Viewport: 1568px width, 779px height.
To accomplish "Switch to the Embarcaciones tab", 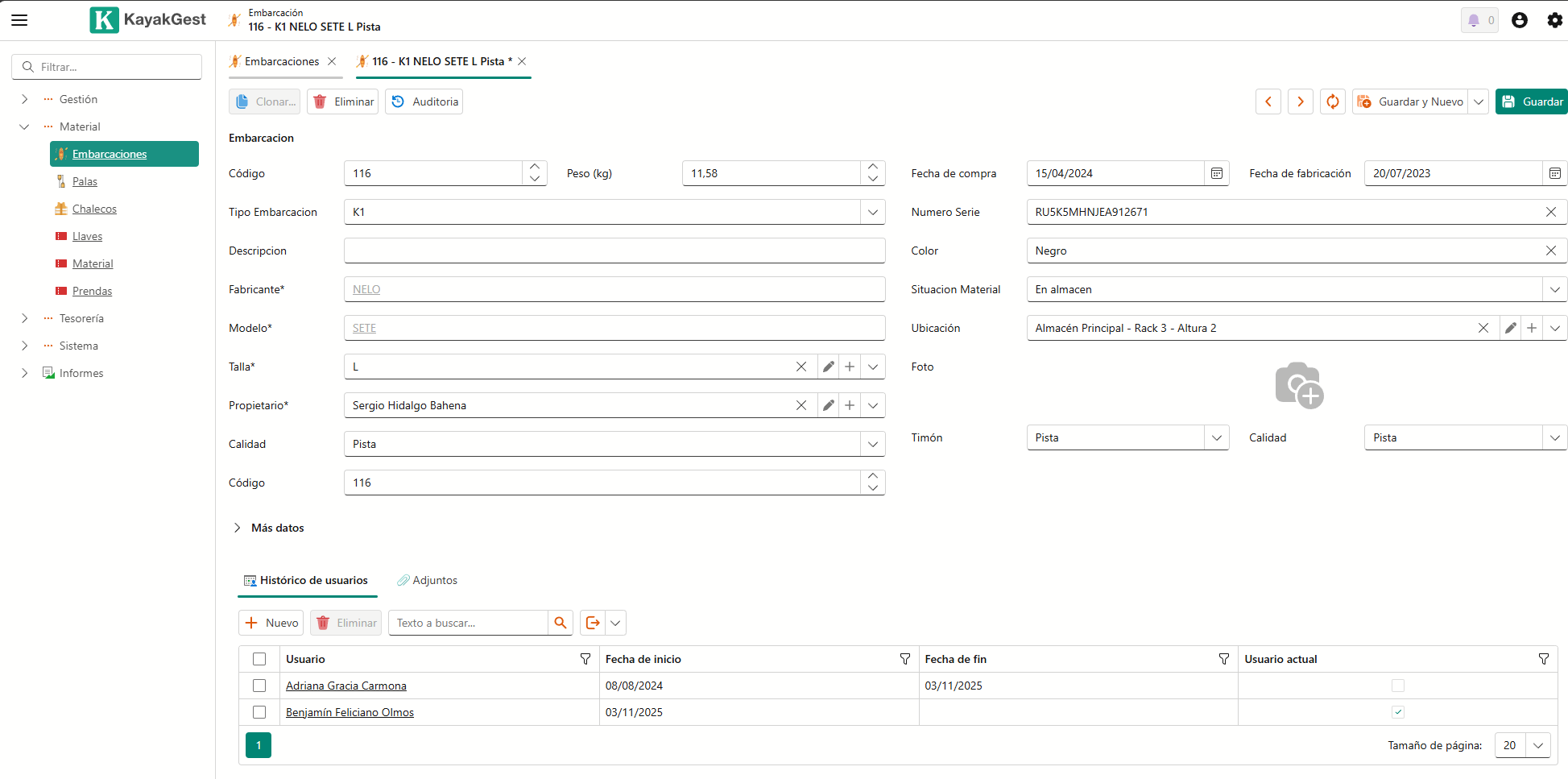I will [x=281, y=61].
